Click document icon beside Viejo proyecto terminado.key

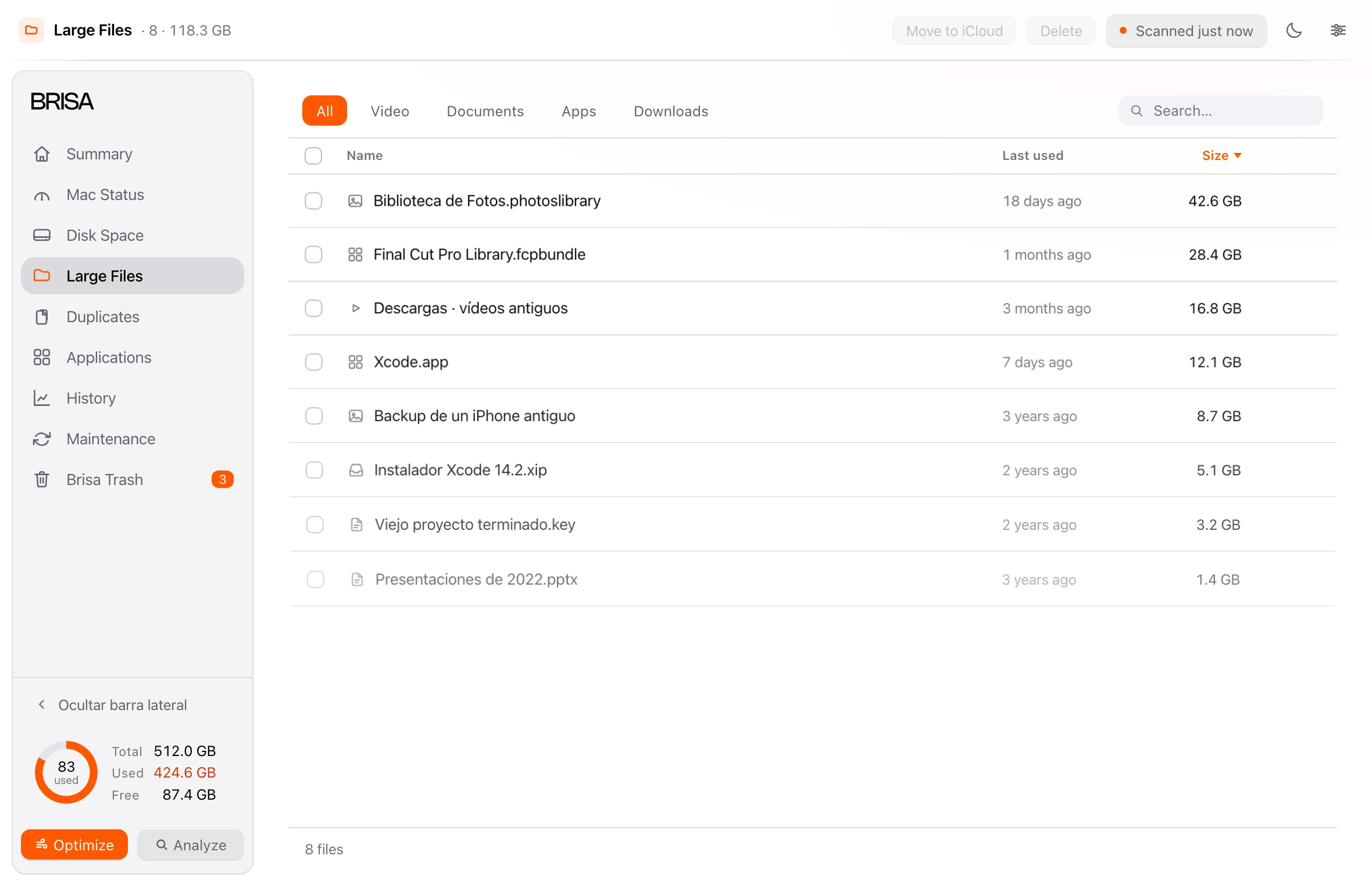pos(356,525)
